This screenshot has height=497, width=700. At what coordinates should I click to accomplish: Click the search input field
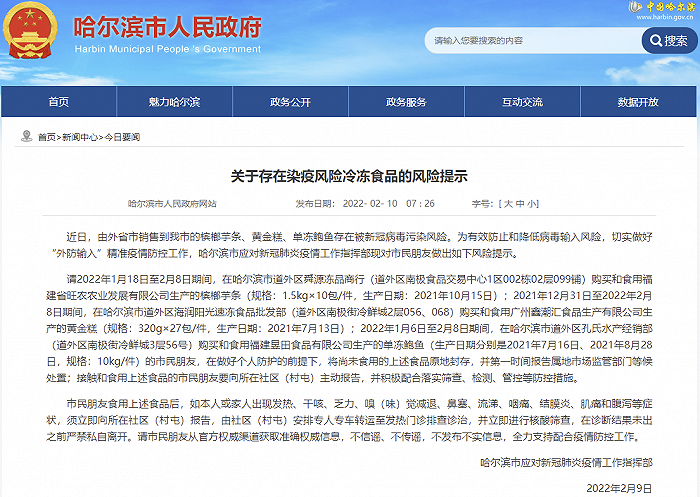[530, 41]
